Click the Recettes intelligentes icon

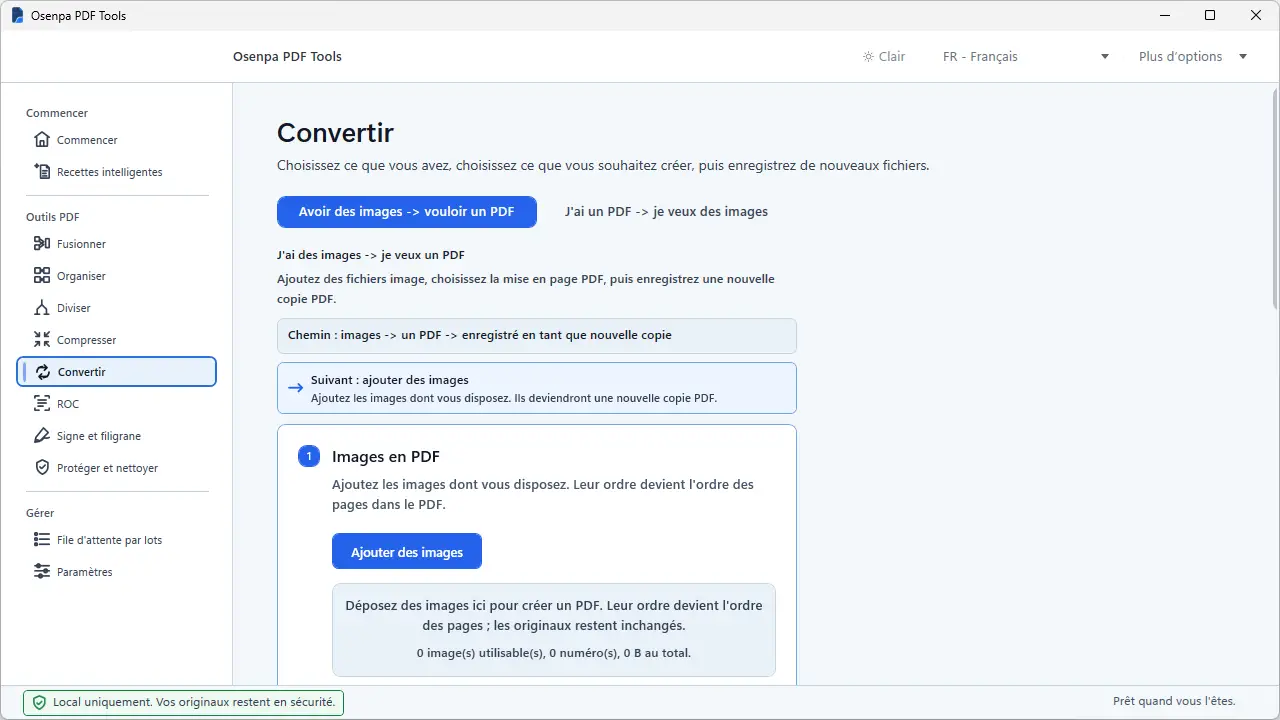[42, 172]
